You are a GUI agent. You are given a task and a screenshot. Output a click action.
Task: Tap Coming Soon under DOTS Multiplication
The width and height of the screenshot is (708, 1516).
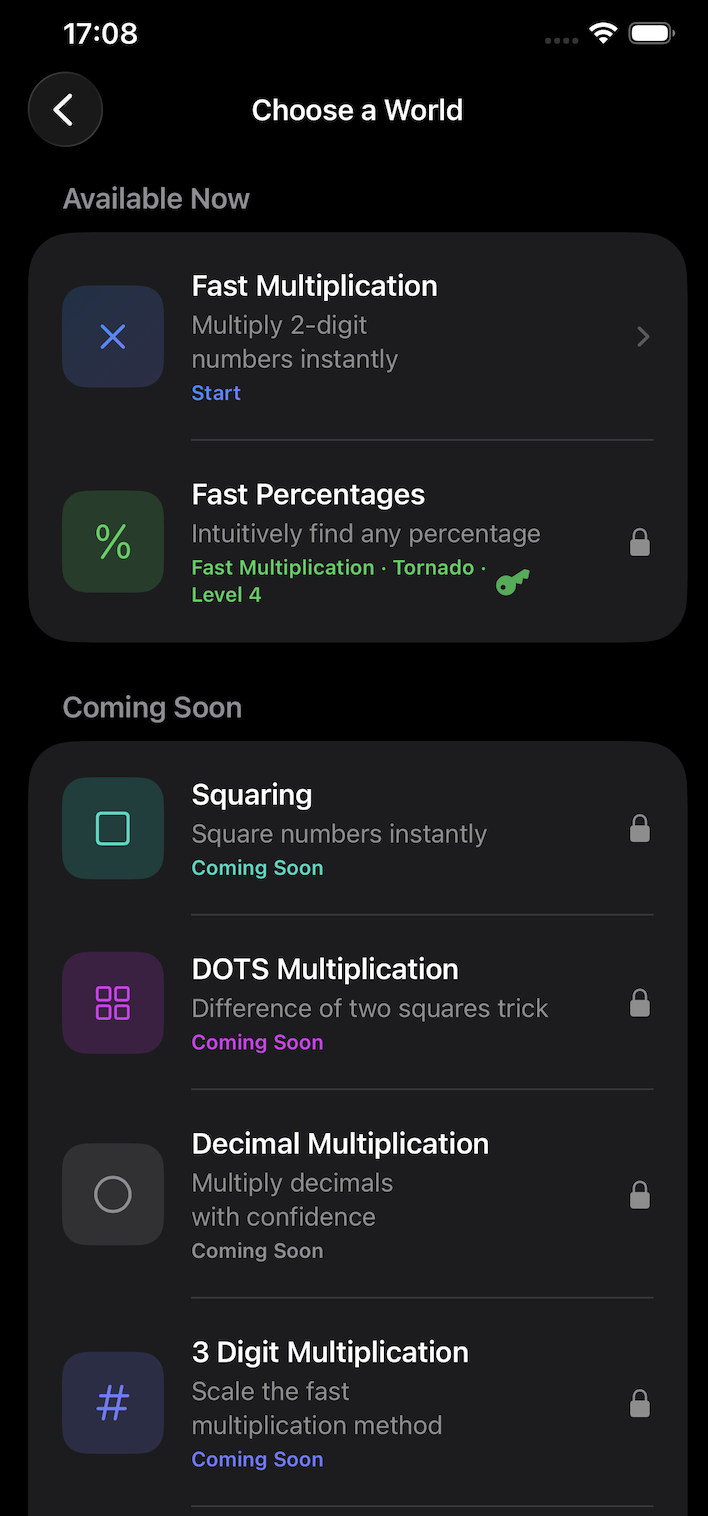pos(257,1042)
